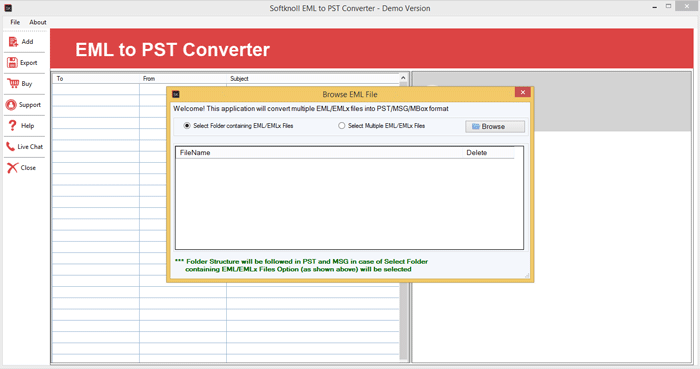Click the Live Chat label text

(30, 146)
